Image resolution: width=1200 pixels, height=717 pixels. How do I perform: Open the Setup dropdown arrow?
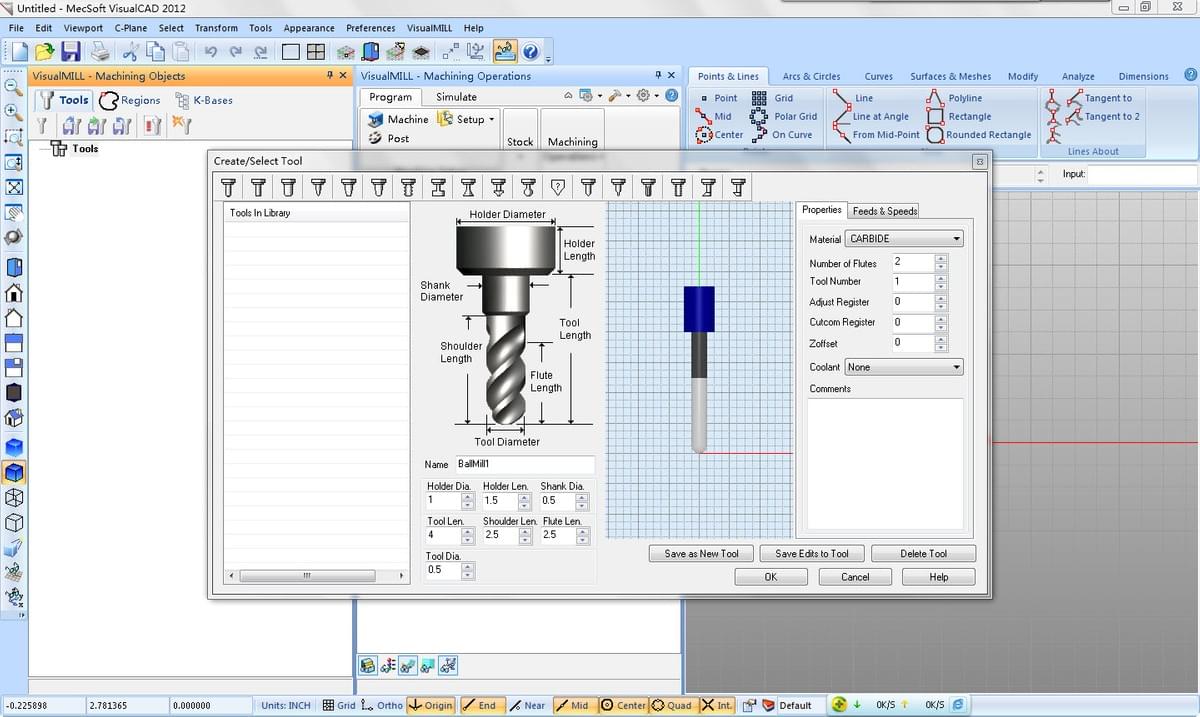coord(491,120)
